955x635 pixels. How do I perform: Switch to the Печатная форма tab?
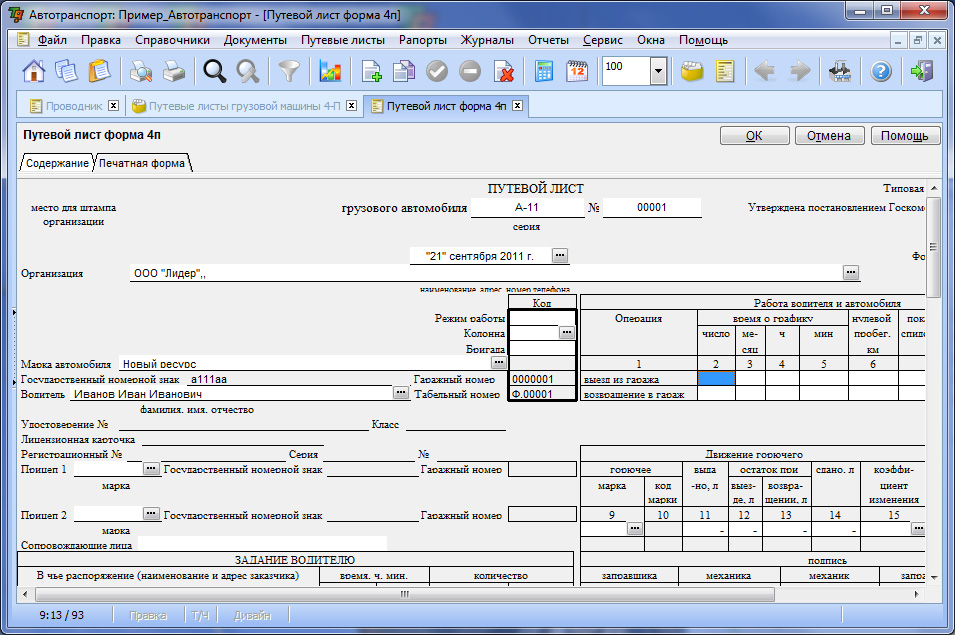tap(142, 163)
